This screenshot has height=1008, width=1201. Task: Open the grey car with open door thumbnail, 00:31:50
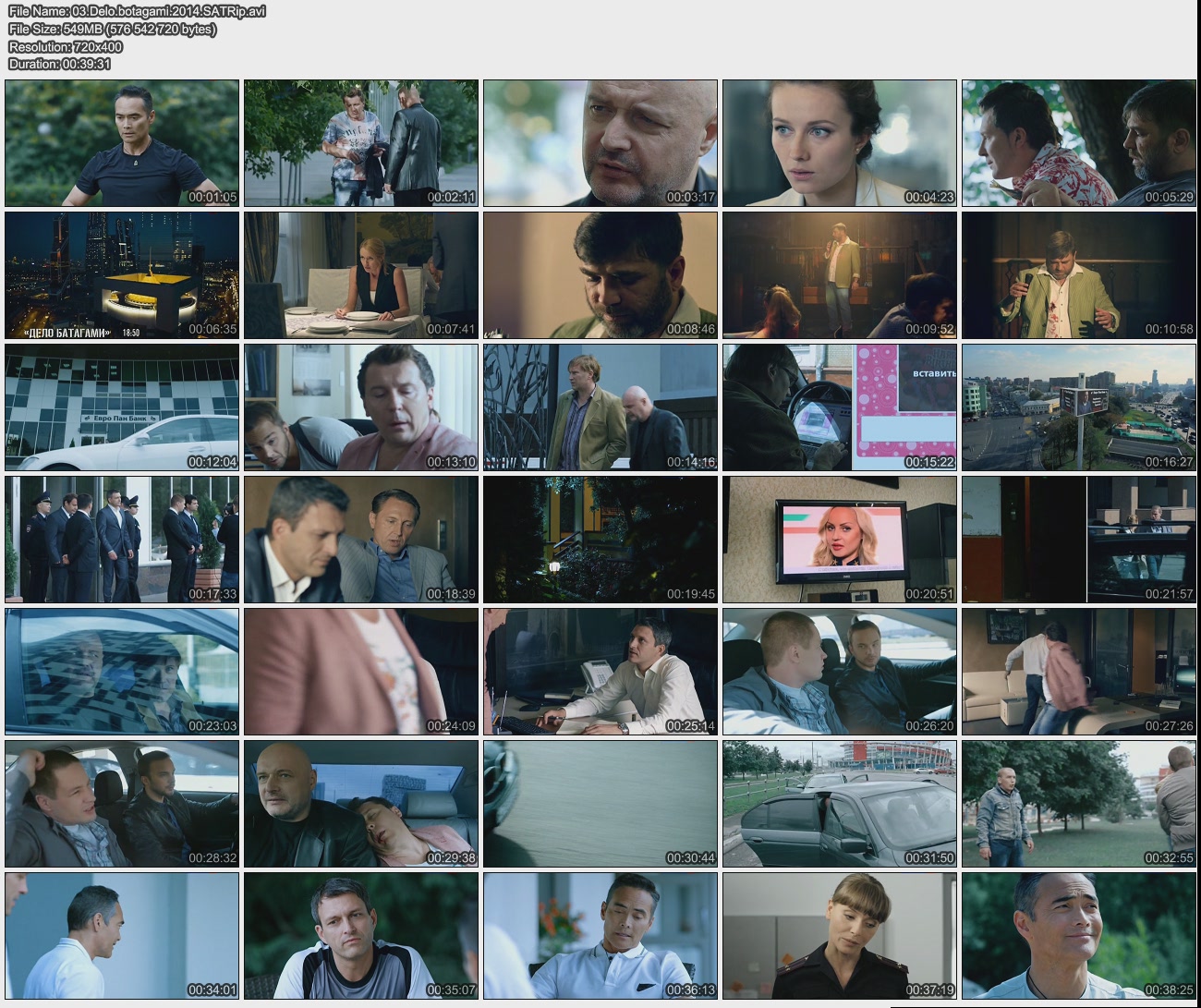pyautogui.click(x=839, y=804)
